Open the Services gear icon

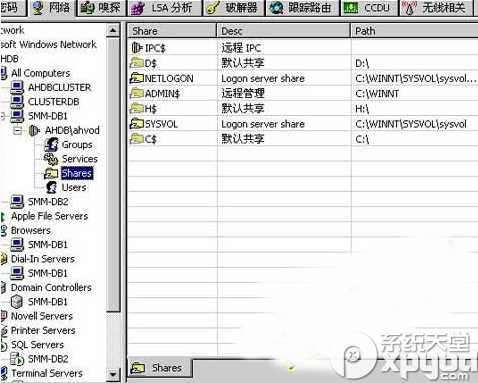tap(51, 159)
